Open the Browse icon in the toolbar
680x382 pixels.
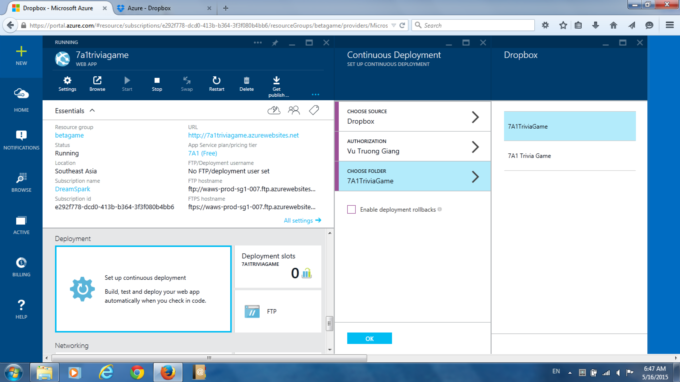[x=97, y=84]
